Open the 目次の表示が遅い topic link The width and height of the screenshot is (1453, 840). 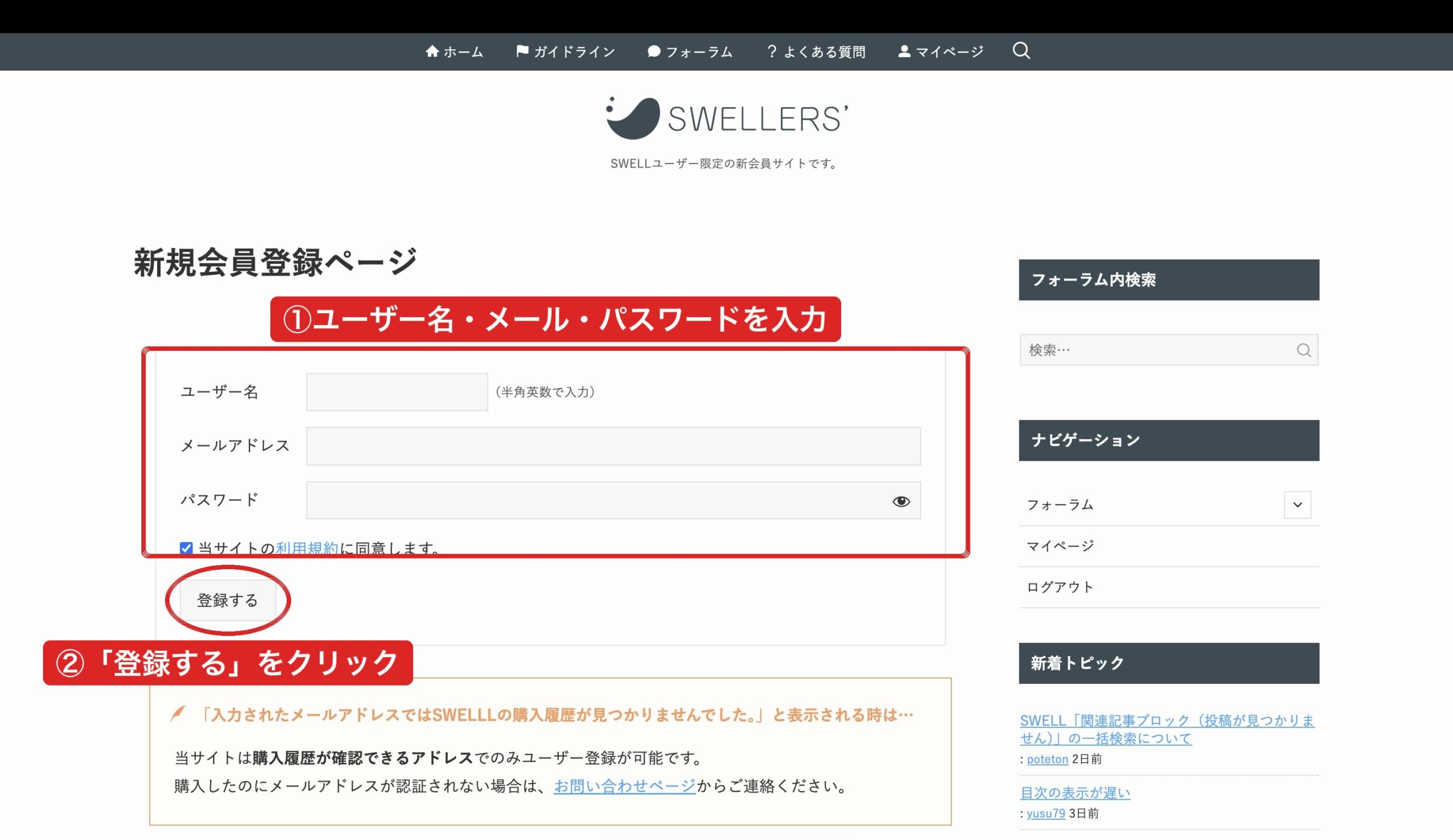click(1075, 793)
